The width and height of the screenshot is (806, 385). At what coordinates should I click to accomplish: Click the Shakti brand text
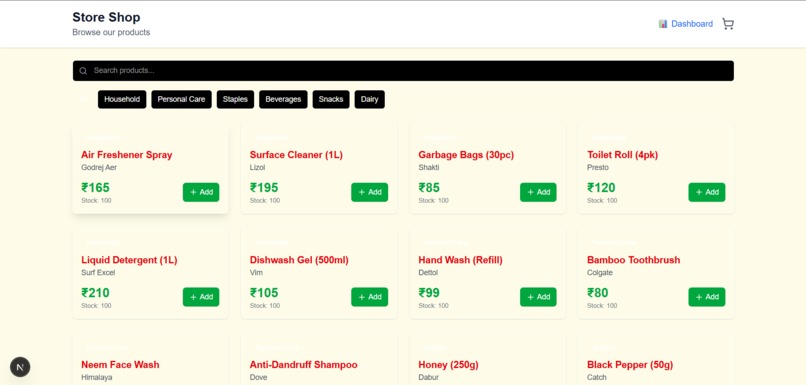[x=429, y=168]
